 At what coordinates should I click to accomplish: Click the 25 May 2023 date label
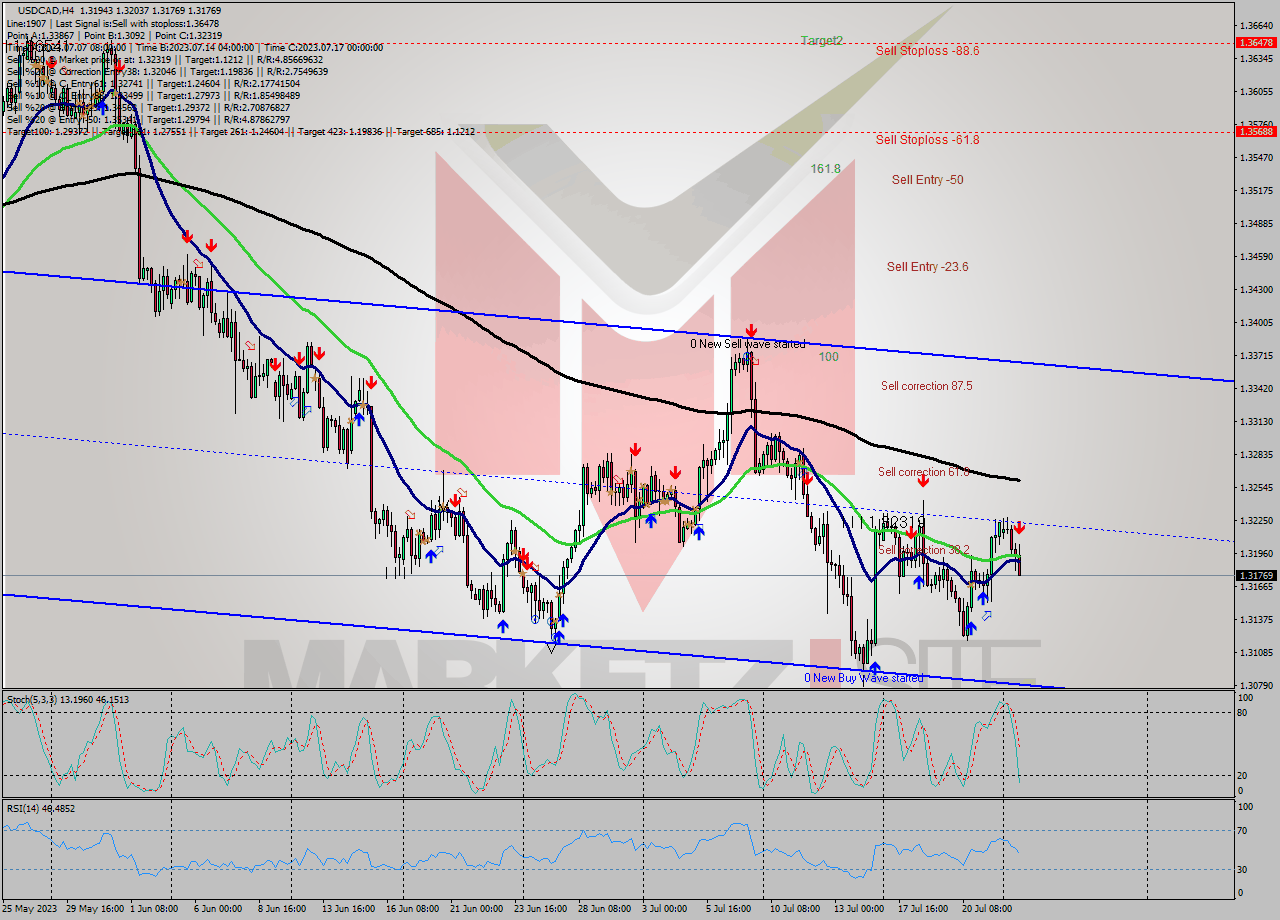coord(31,909)
